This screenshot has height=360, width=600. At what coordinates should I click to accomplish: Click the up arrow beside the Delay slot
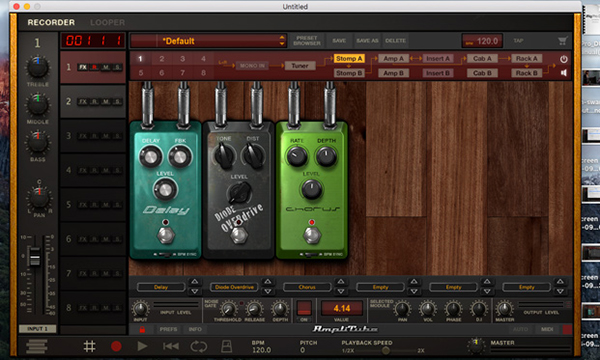[194, 282]
